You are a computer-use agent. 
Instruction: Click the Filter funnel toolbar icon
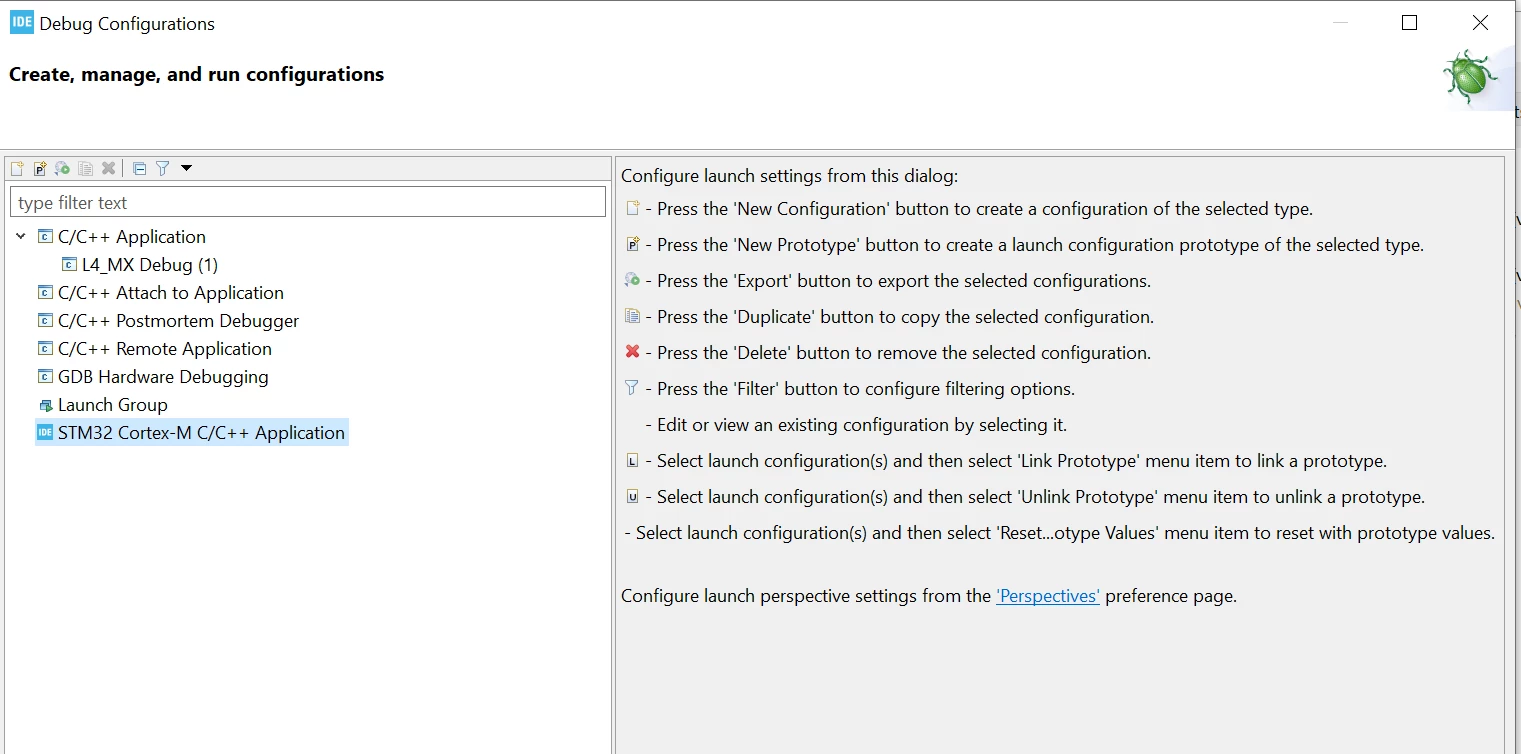[162, 169]
